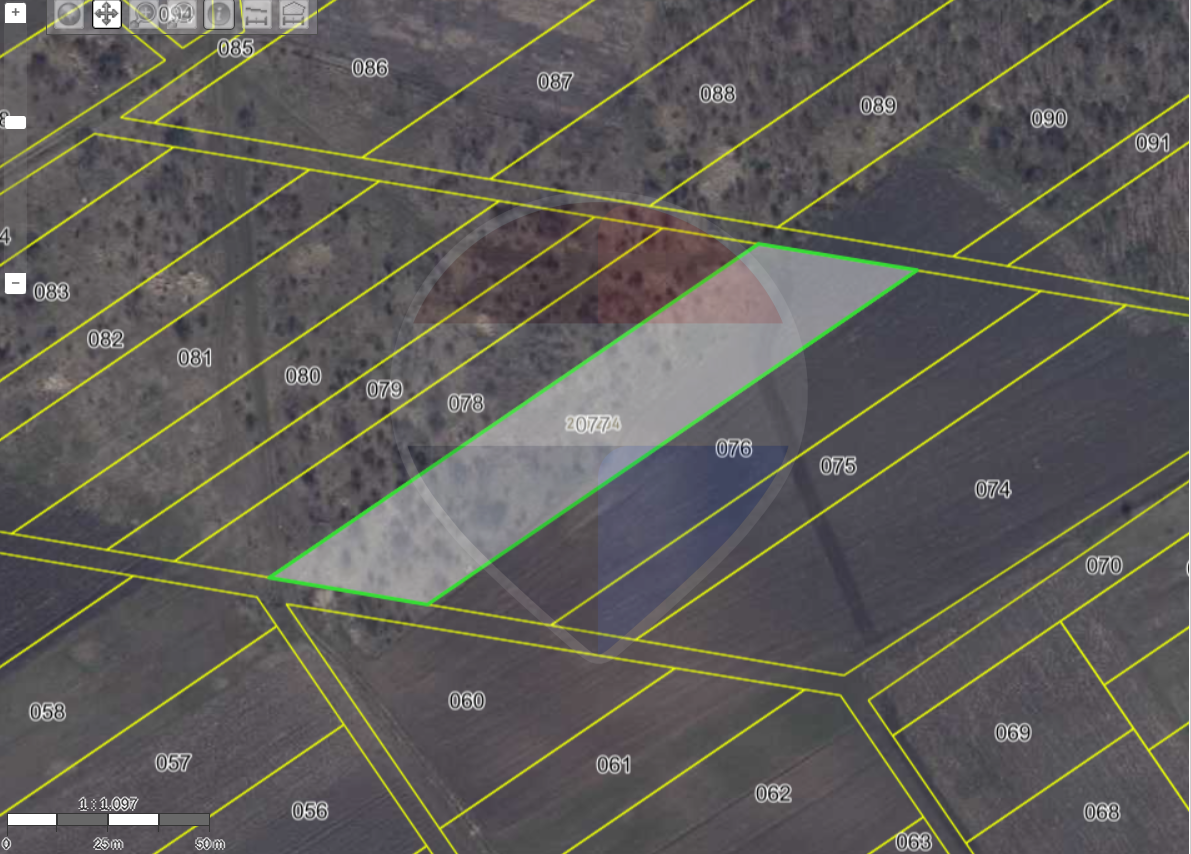Image resolution: width=1191 pixels, height=854 pixels.
Task: Click the zoom slider handle
Action: point(16,123)
